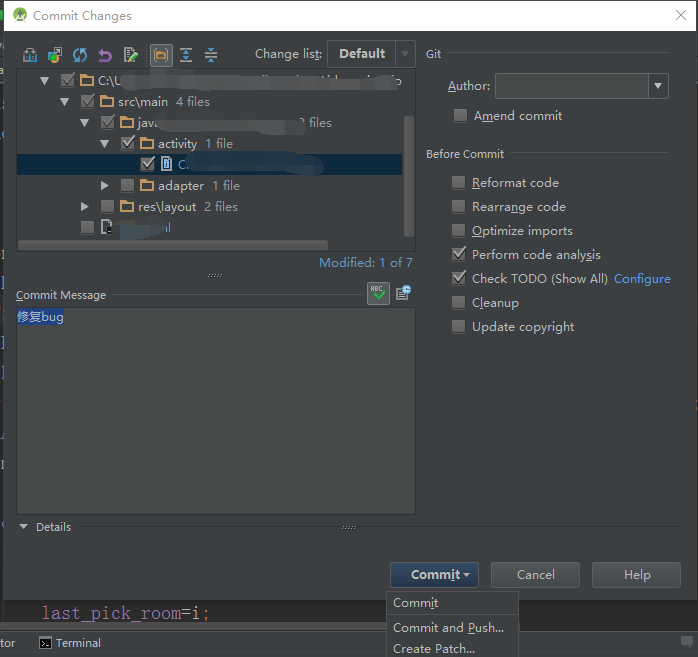Click the res\layout folder icon
This screenshot has width=698, height=657.
127,206
